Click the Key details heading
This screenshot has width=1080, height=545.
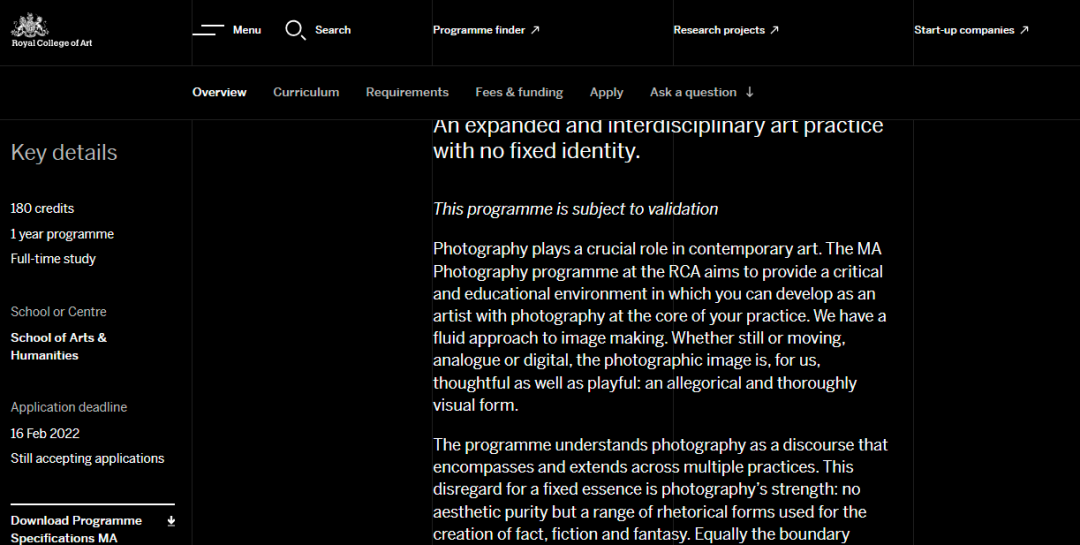(x=64, y=152)
